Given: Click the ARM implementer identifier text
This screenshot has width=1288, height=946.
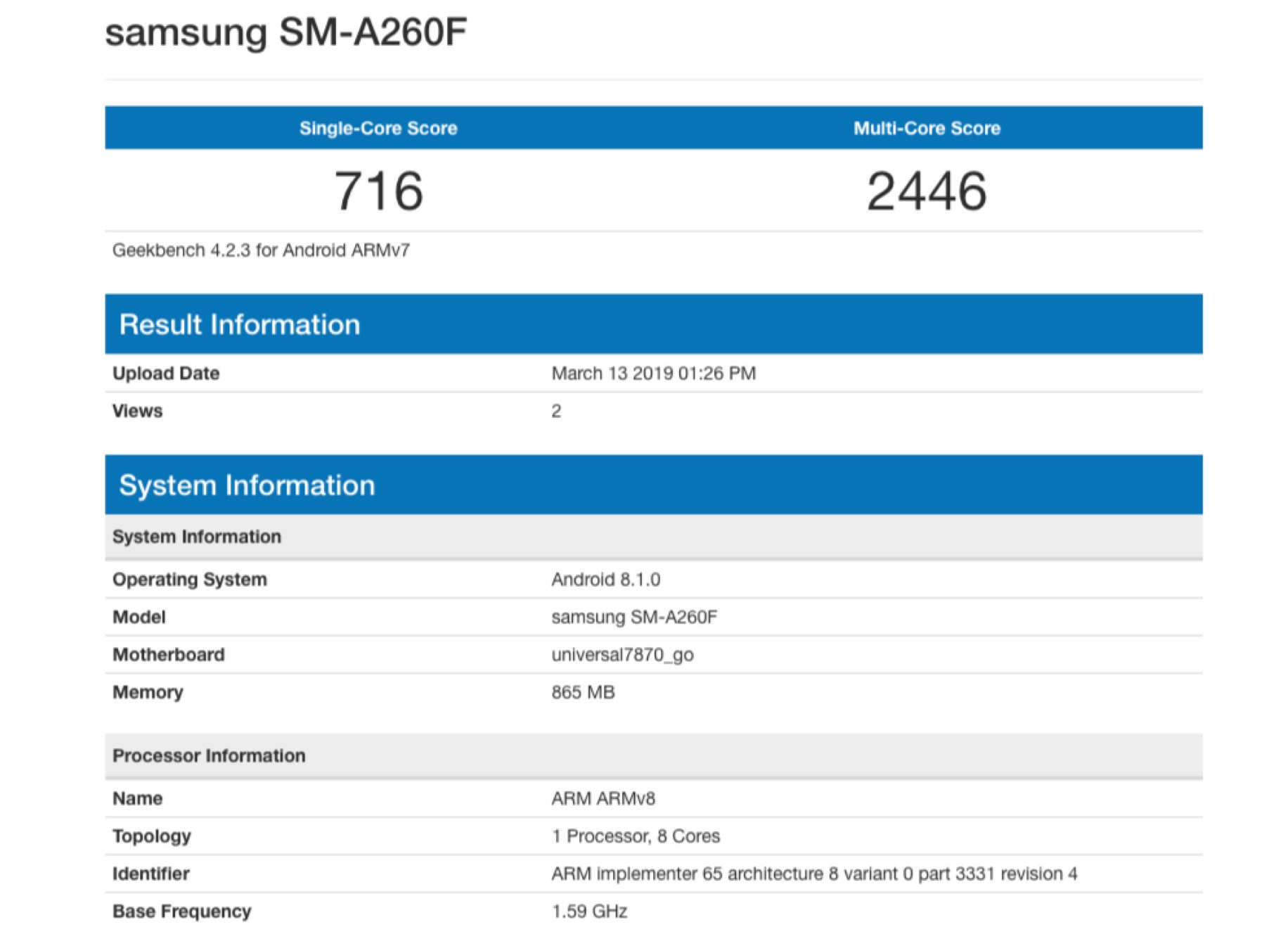Looking at the screenshot, I should pos(813,874).
